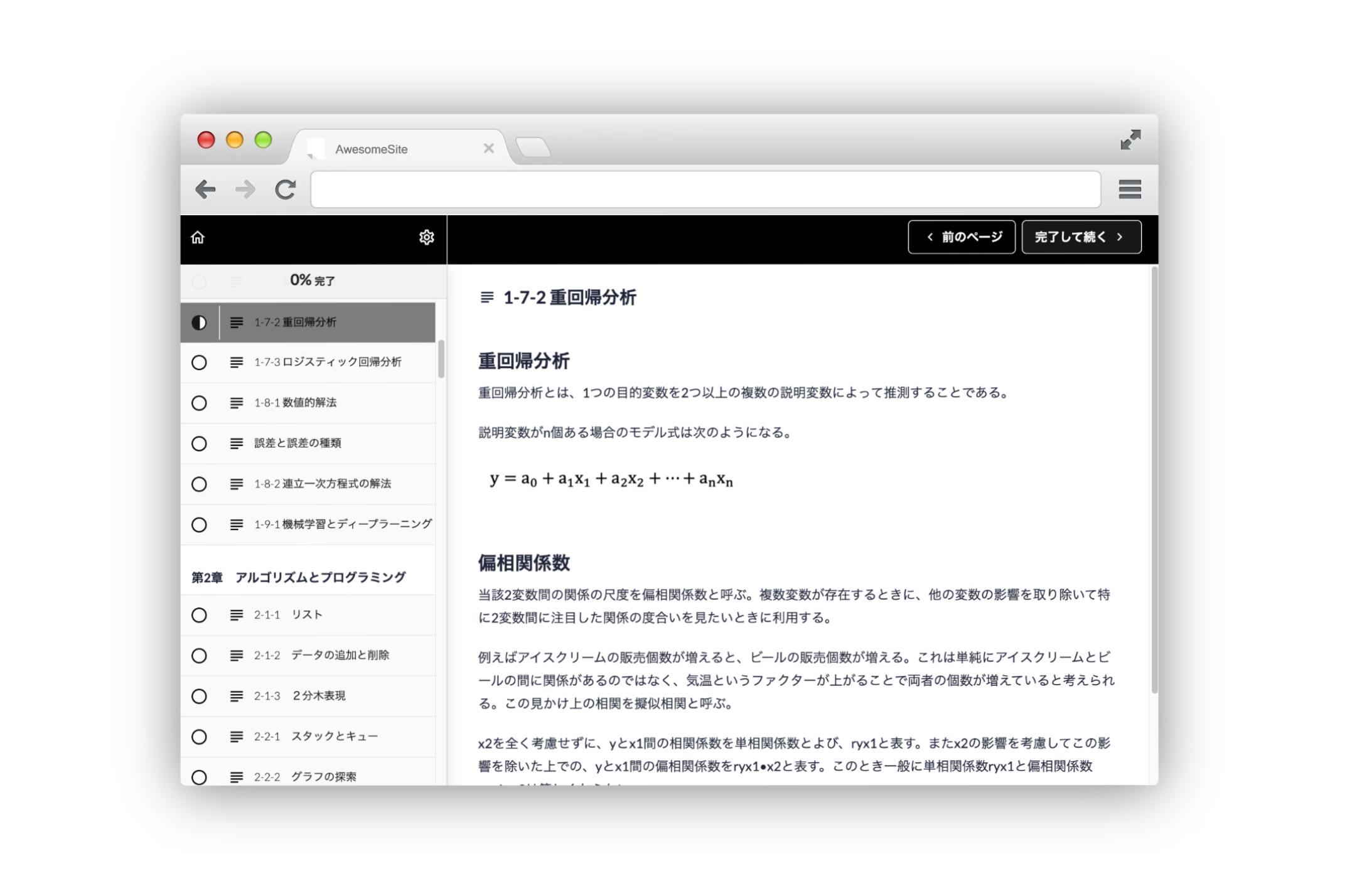
Task: Click the macOS yellow minimize window button
Action: pos(235,139)
